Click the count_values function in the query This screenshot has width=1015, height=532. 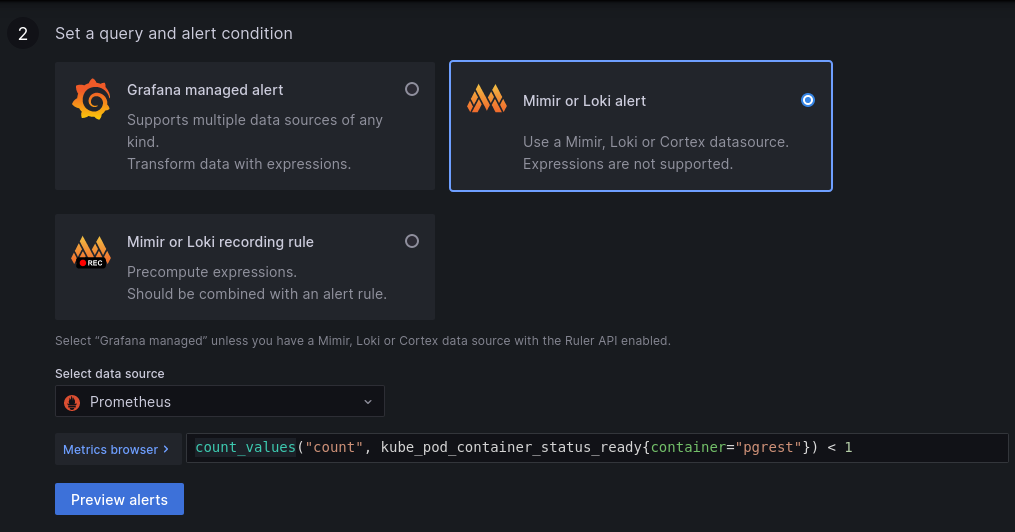tap(245, 447)
